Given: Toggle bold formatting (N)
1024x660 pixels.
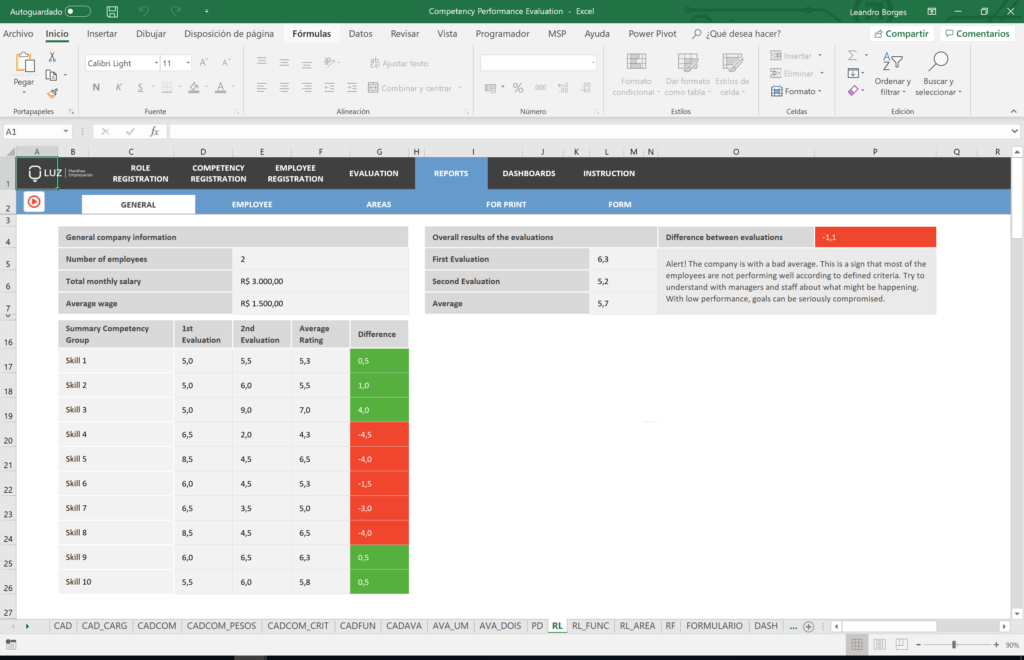Looking at the screenshot, I should (94, 88).
